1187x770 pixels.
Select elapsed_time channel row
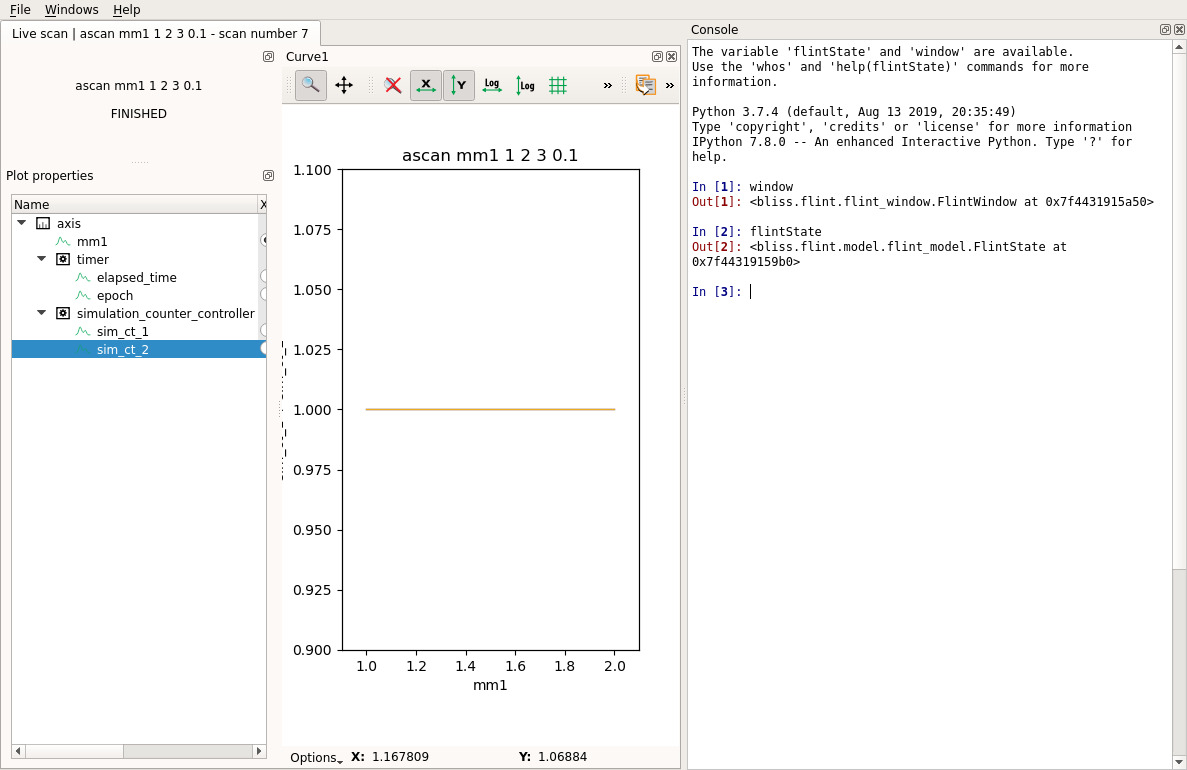(139, 277)
